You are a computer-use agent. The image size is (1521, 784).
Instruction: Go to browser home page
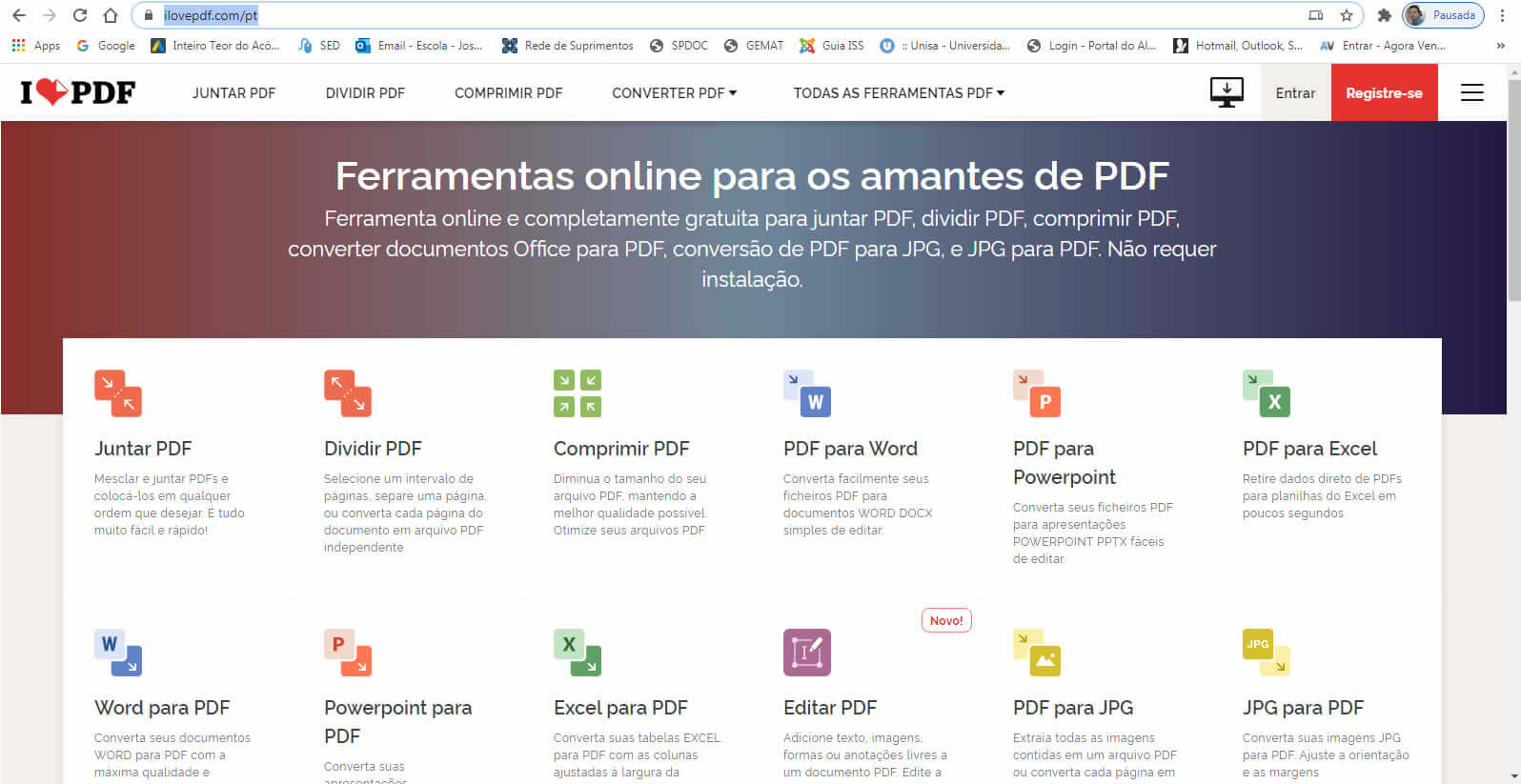(111, 15)
